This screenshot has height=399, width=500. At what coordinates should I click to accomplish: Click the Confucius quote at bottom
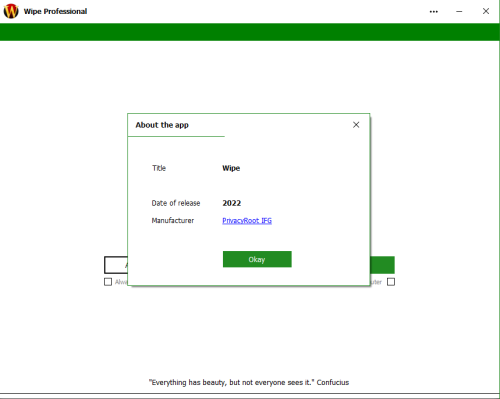pyautogui.click(x=249, y=382)
